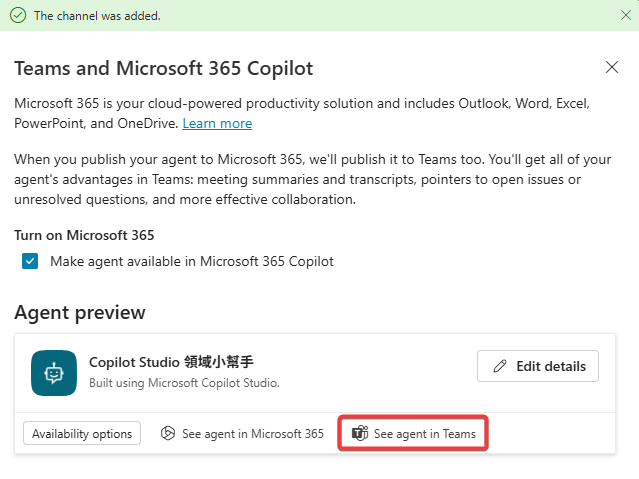The width and height of the screenshot is (639, 479).
Task: Click the agent name Copilot Studio 領域小幫手
Action: point(178,362)
